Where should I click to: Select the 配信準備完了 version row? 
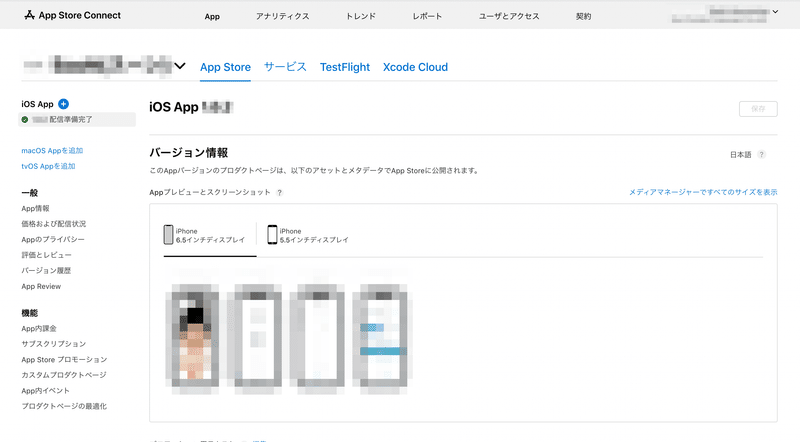pyautogui.click(x=77, y=119)
